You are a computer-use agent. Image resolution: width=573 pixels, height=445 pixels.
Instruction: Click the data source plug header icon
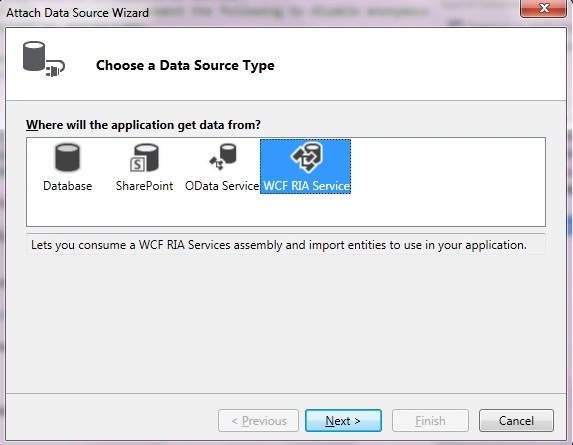point(43,59)
